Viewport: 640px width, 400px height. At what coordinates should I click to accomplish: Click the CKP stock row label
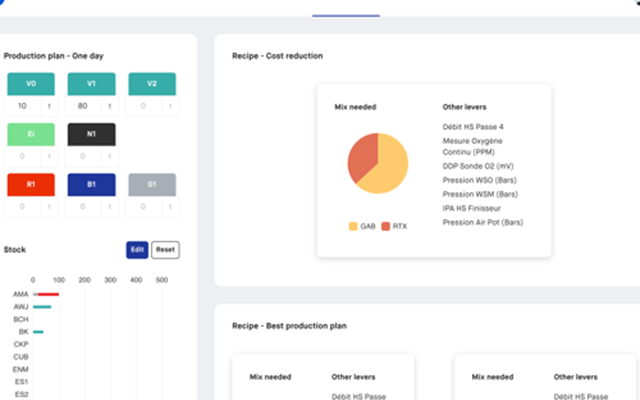tap(21, 344)
